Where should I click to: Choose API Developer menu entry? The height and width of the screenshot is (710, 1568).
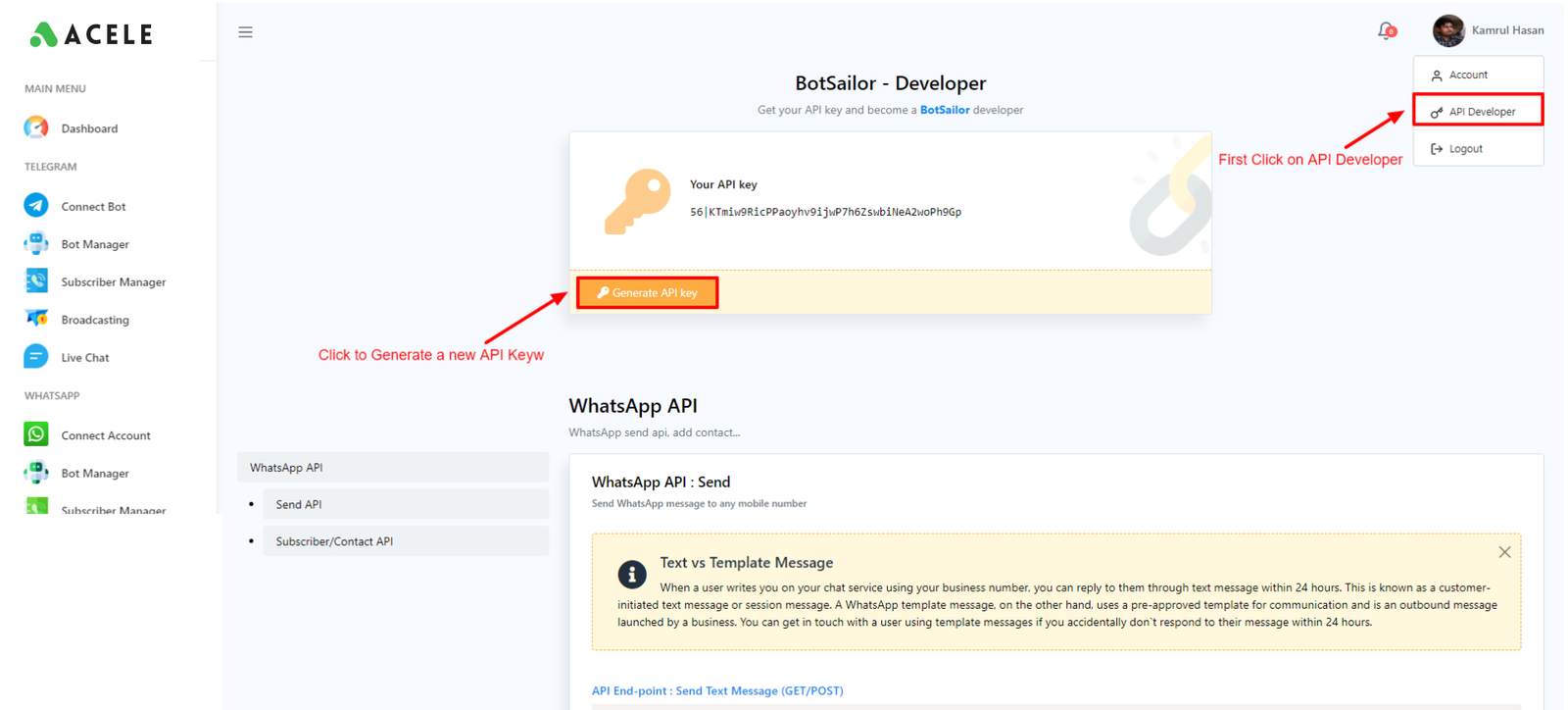pyautogui.click(x=1478, y=111)
